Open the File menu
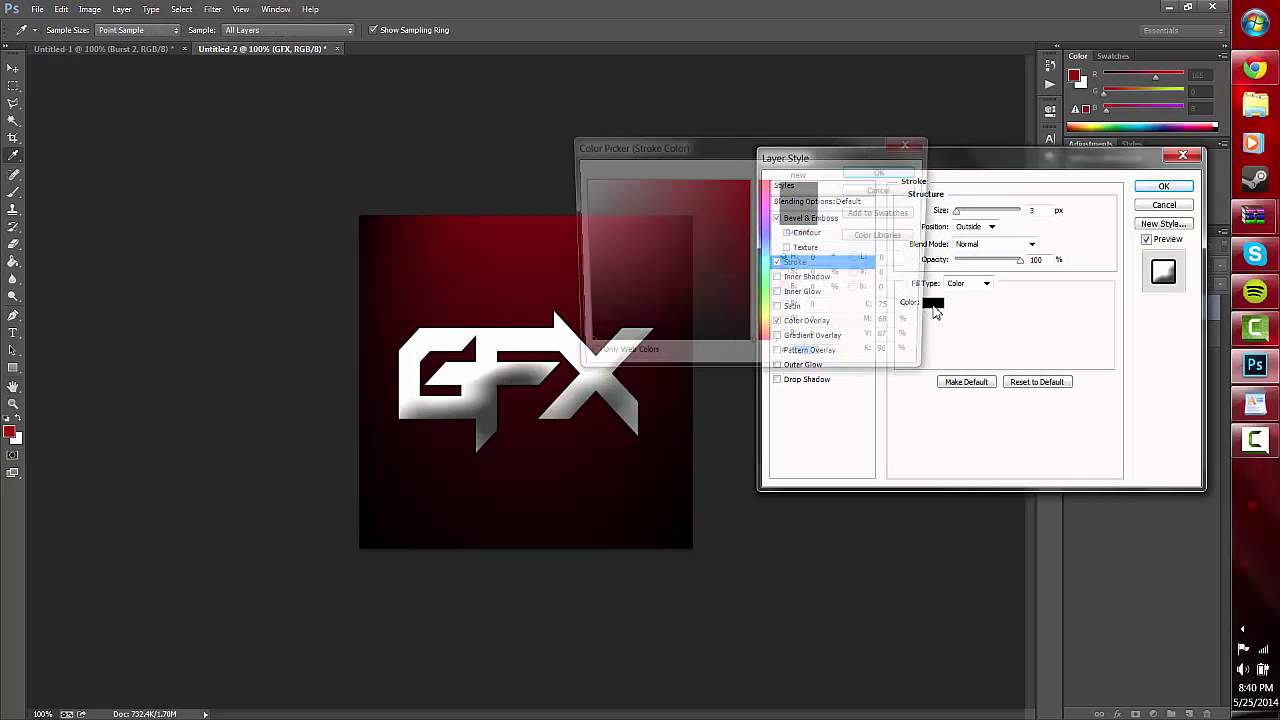Screen dimensions: 1280x720 coord(37,9)
